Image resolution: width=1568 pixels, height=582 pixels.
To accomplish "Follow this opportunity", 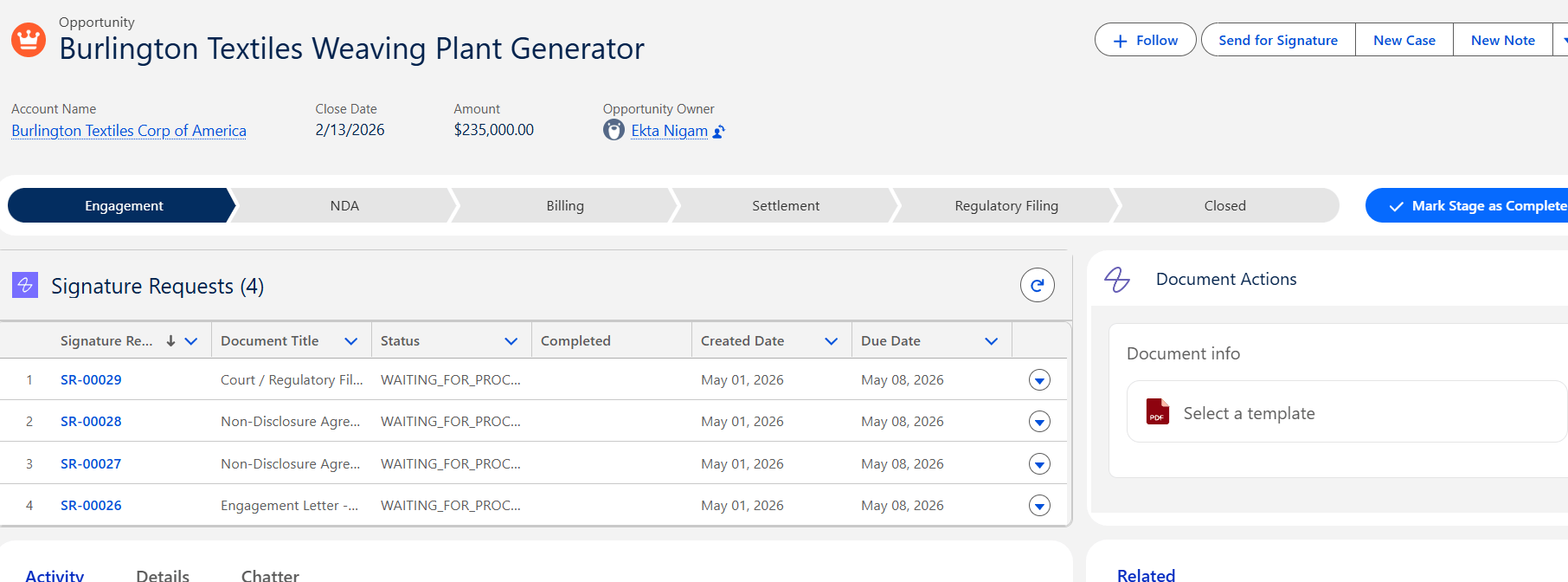I will pos(1145,40).
